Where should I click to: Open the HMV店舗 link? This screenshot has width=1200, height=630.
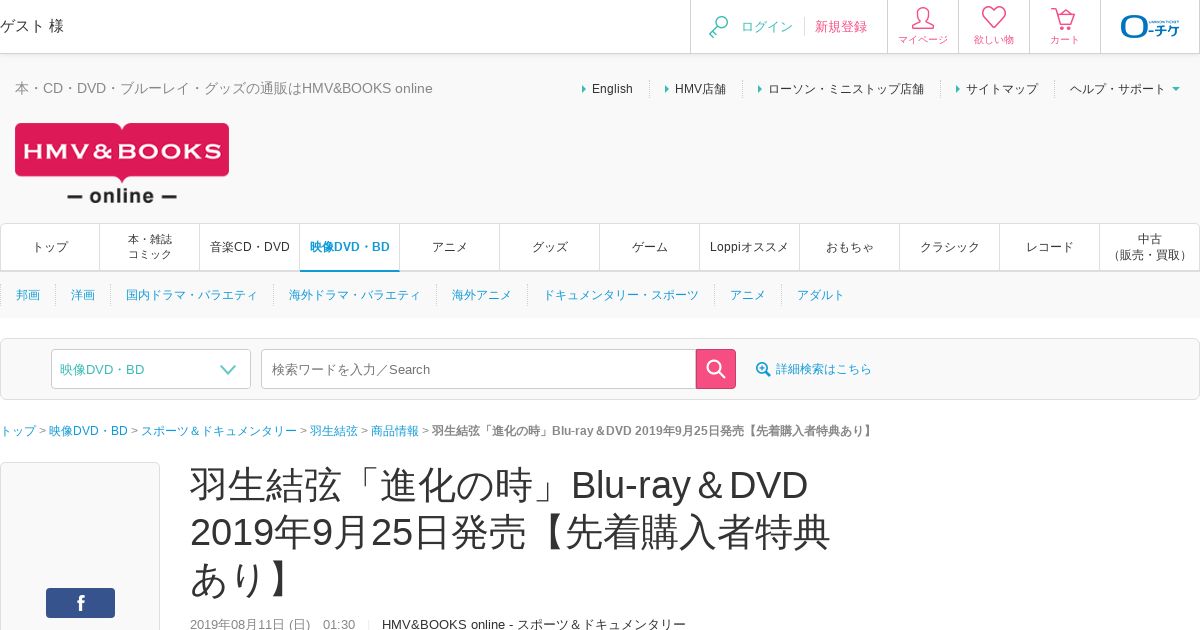click(700, 89)
